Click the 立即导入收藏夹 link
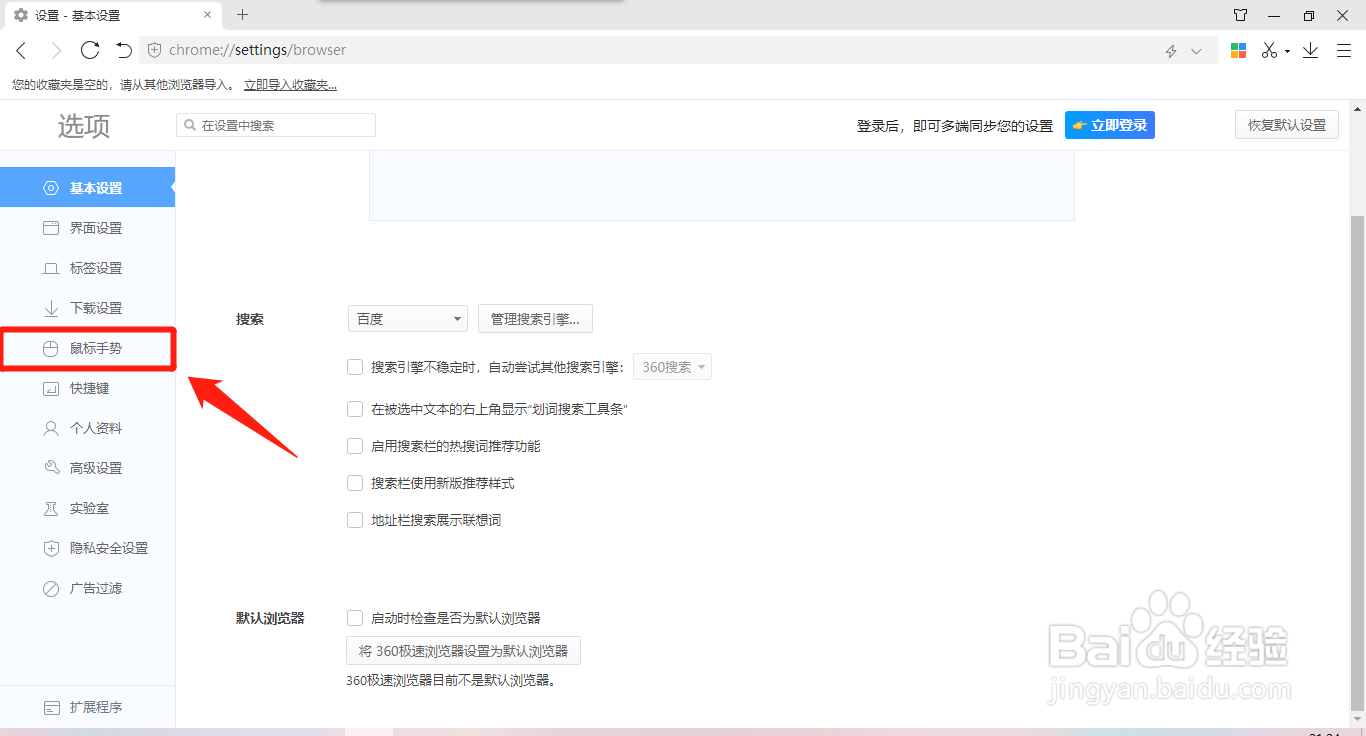Viewport: 1366px width, 736px height. (x=290, y=85)
